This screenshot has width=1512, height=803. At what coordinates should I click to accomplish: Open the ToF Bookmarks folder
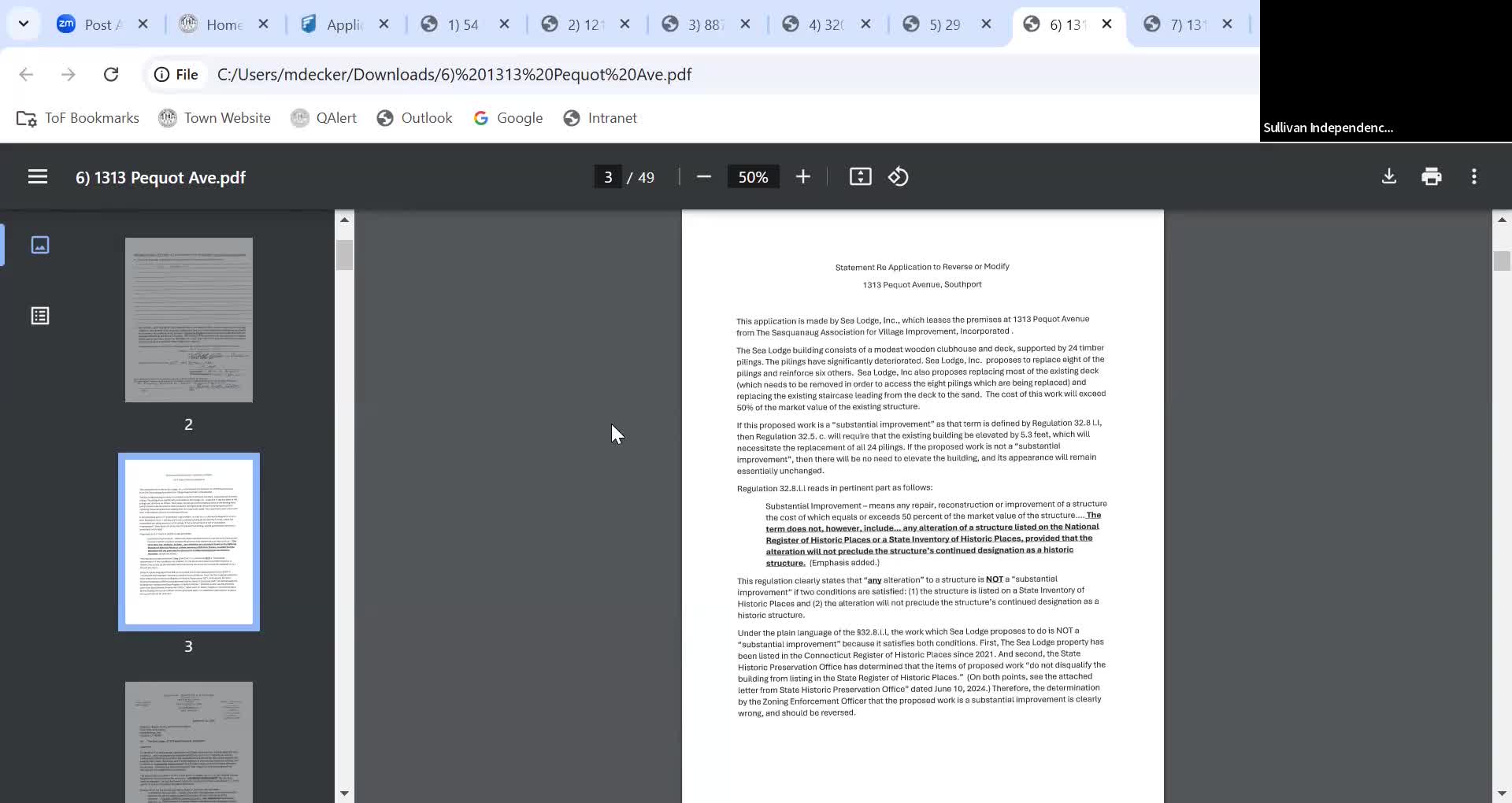point(78,118)
